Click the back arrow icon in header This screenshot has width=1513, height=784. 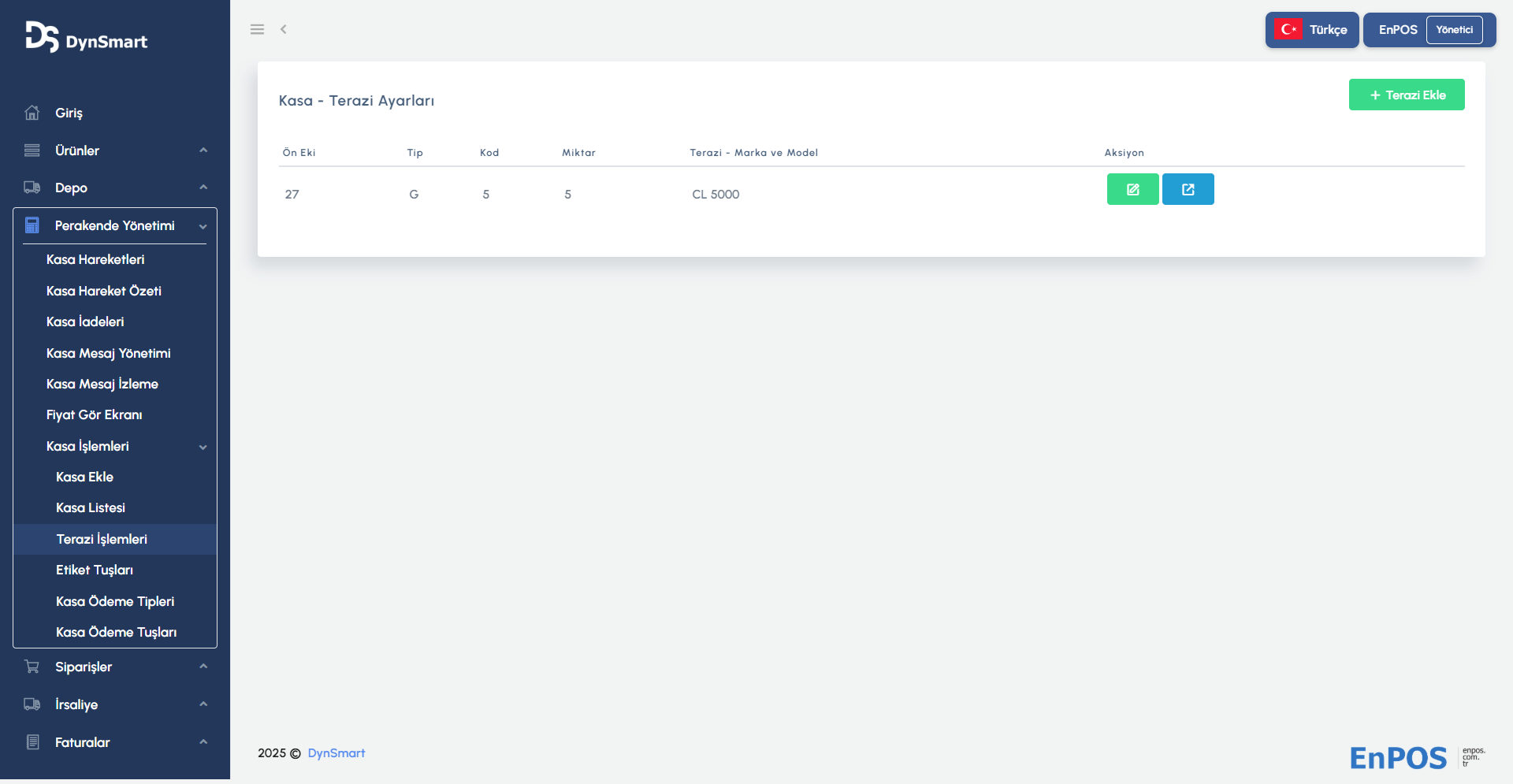click(x=284, y=29)
